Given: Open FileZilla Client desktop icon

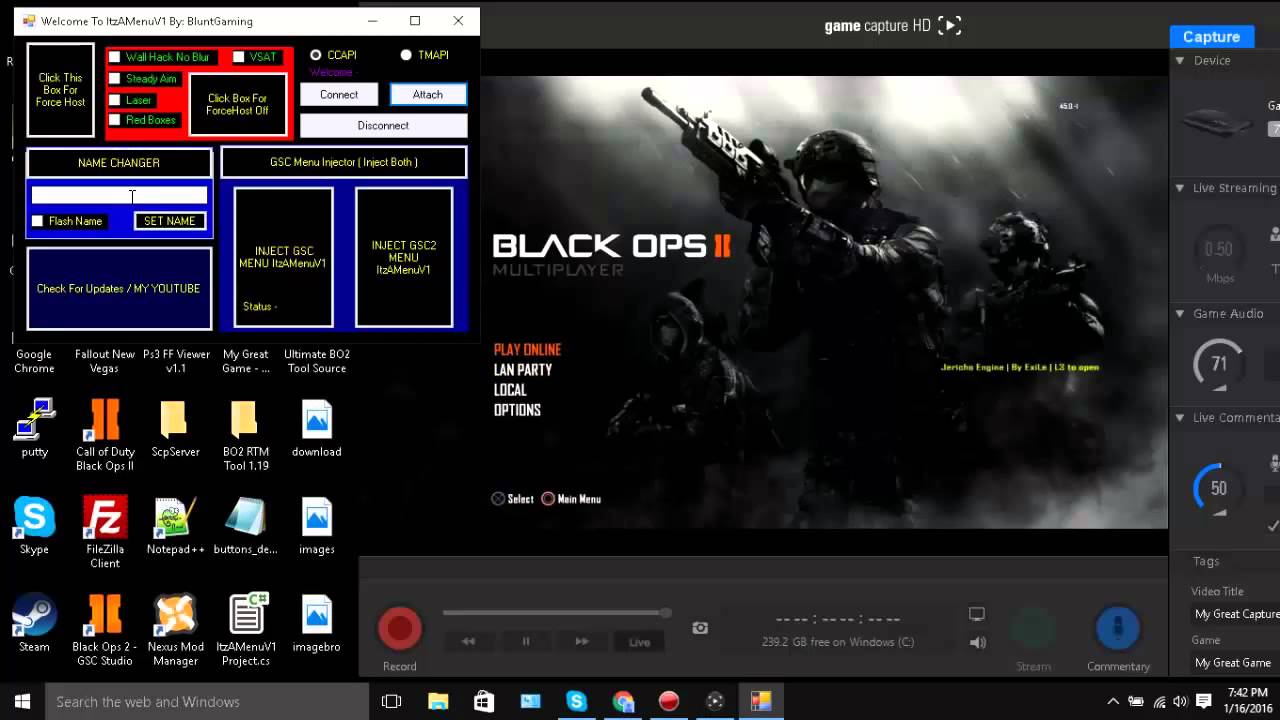Looking at the screenshot, I should [x=105, y=532].
